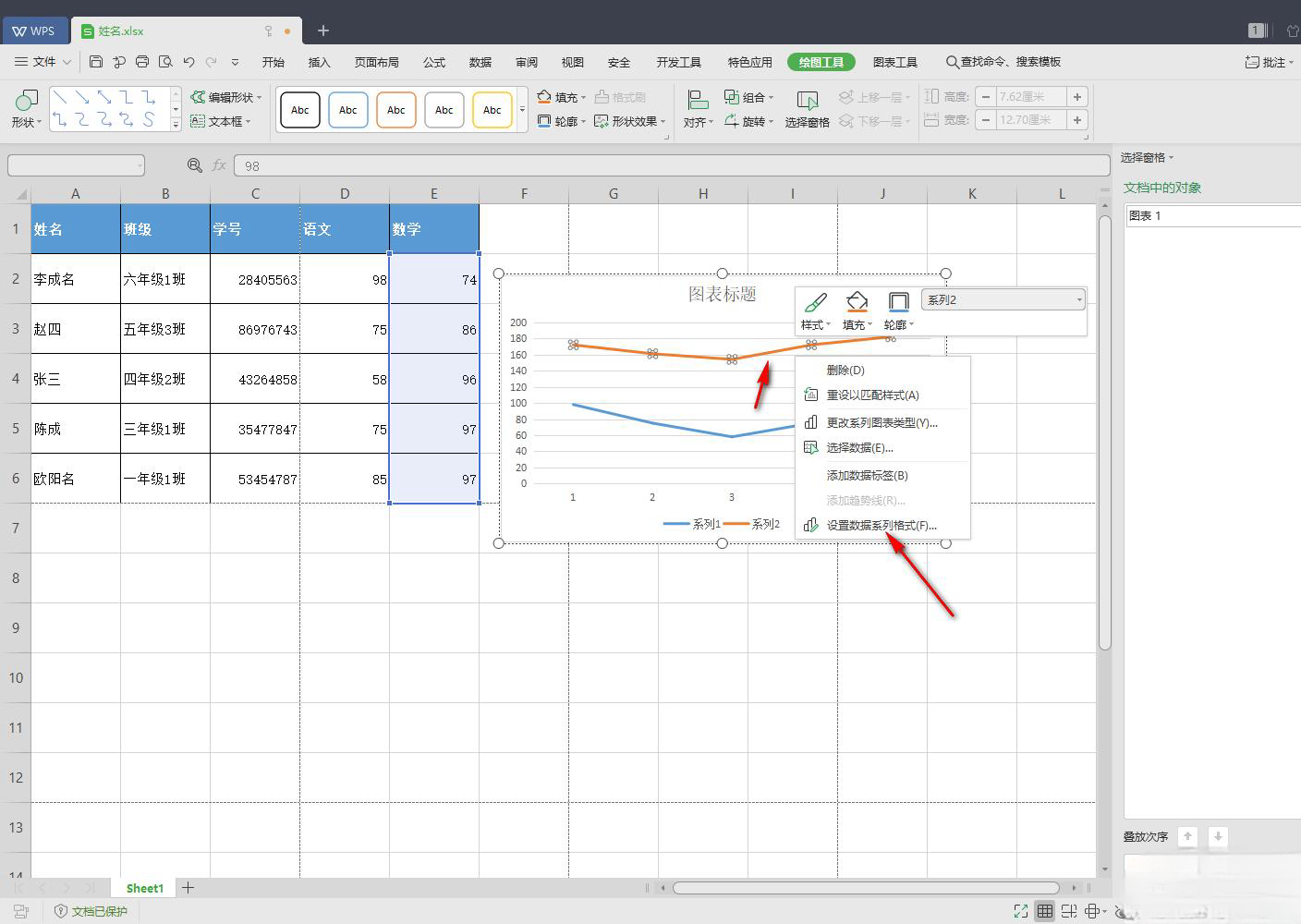Click the 形状 shapes icon
Screen dimensions: 1301x924
[x=27, y=99]
